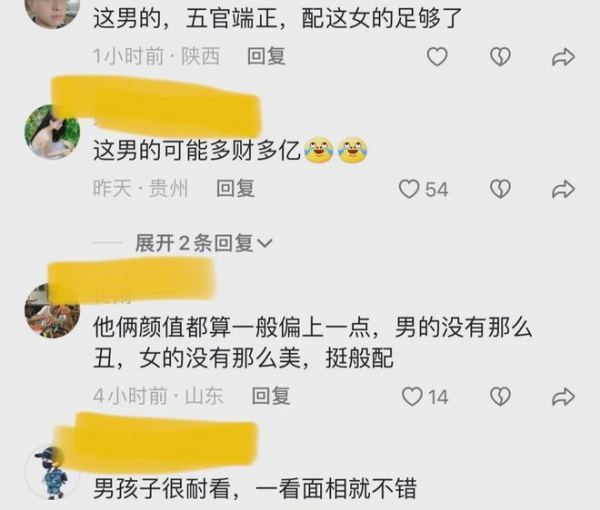Dislike the 贵州 comment with the broken heart
600x510 pixels.
click(x=500, y=189)
